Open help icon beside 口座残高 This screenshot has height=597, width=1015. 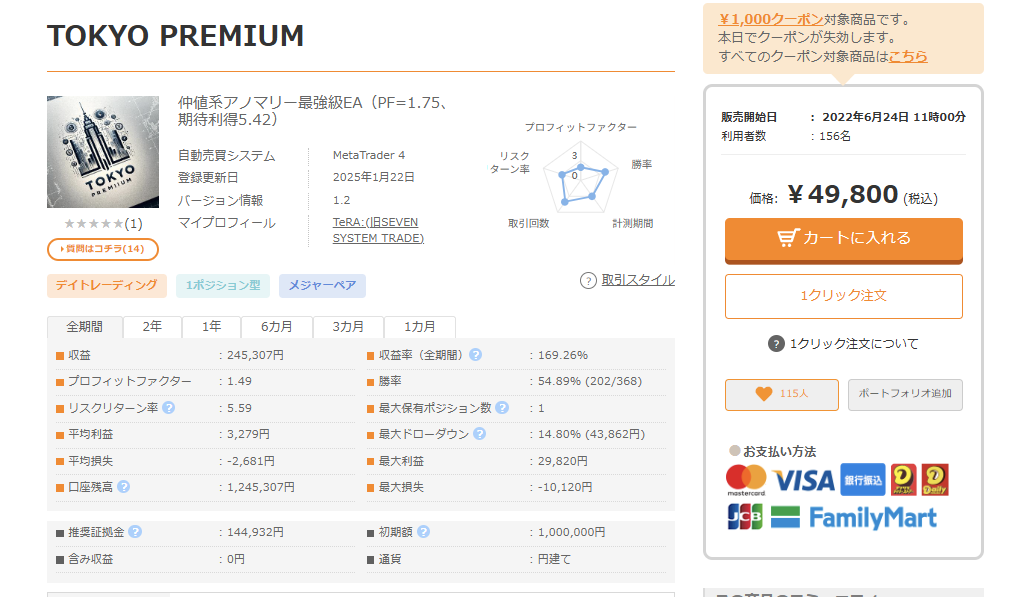[x=123, y=487]
